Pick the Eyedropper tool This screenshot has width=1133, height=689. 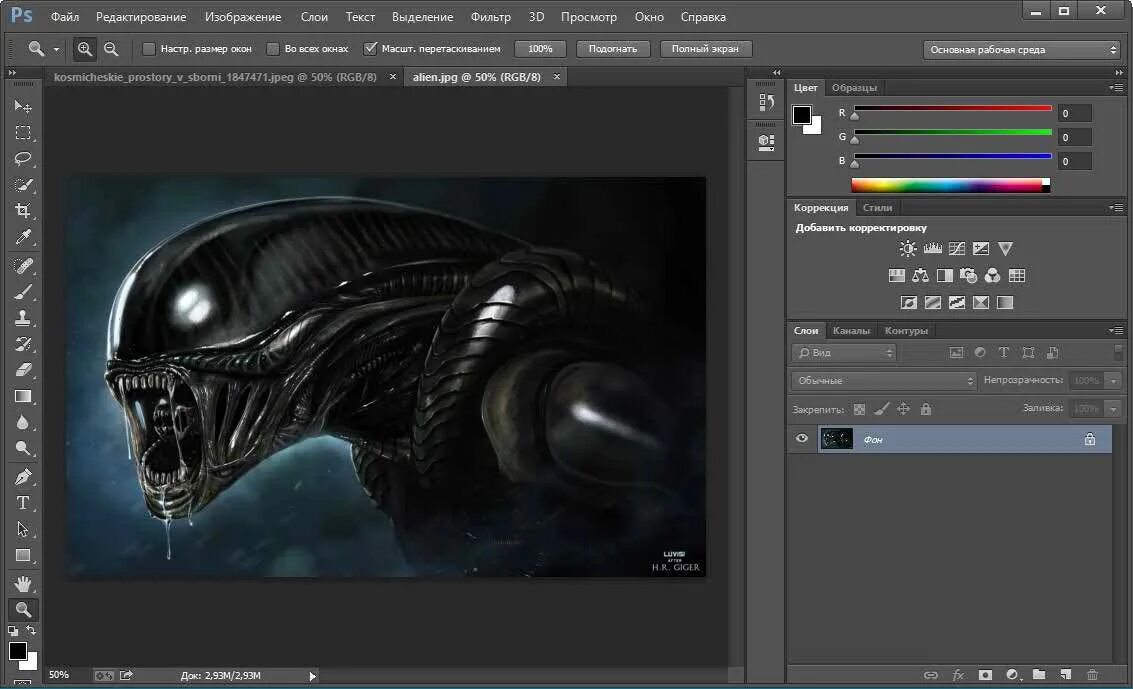click(23, 237)
